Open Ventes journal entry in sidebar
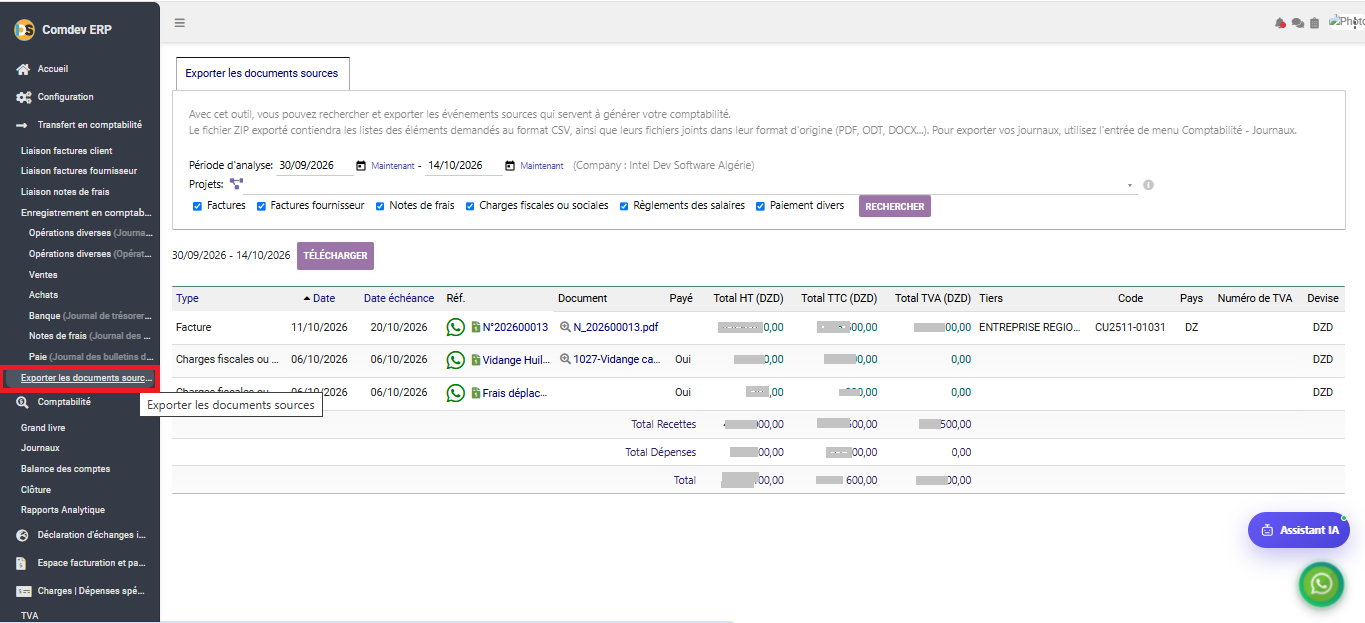Screen dimensions: 1365x623 click(43, 274)
